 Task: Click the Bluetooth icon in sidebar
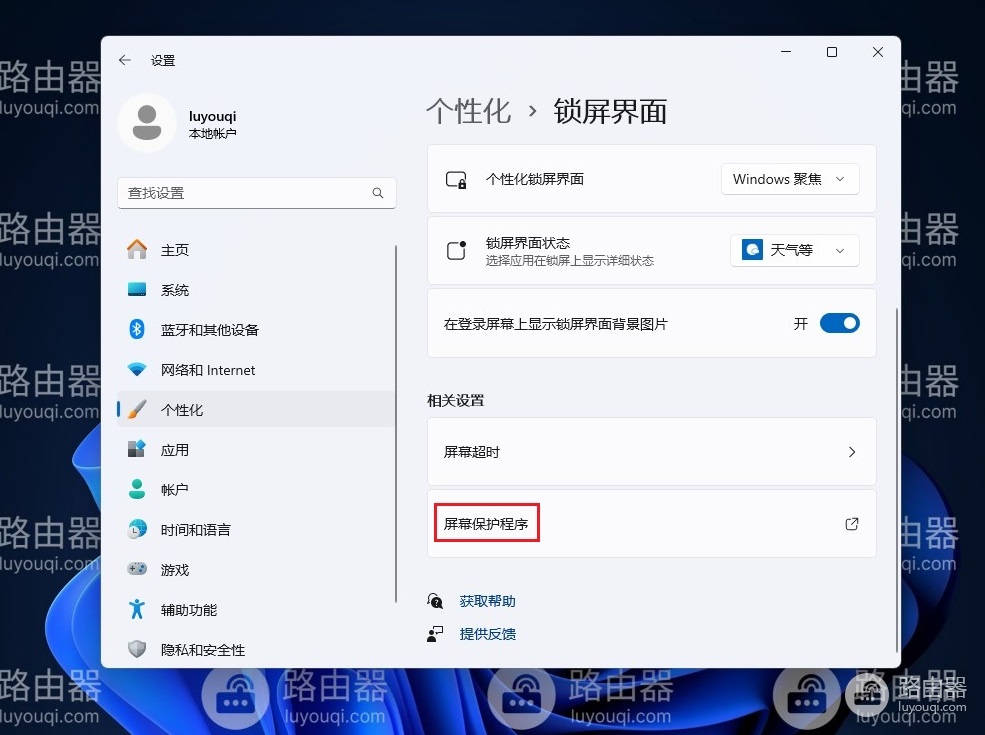tap(137, 329)
